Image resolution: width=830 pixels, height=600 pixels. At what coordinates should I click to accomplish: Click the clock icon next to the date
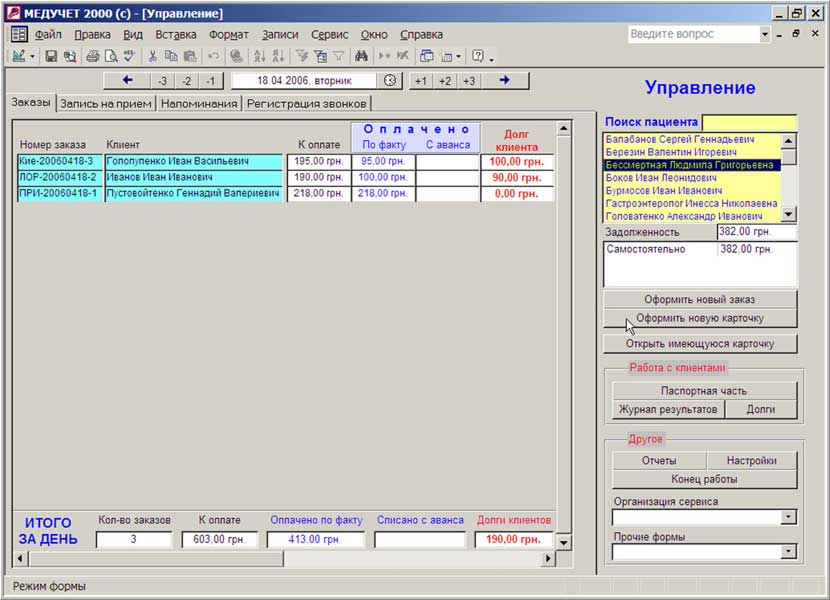(390, 80)
